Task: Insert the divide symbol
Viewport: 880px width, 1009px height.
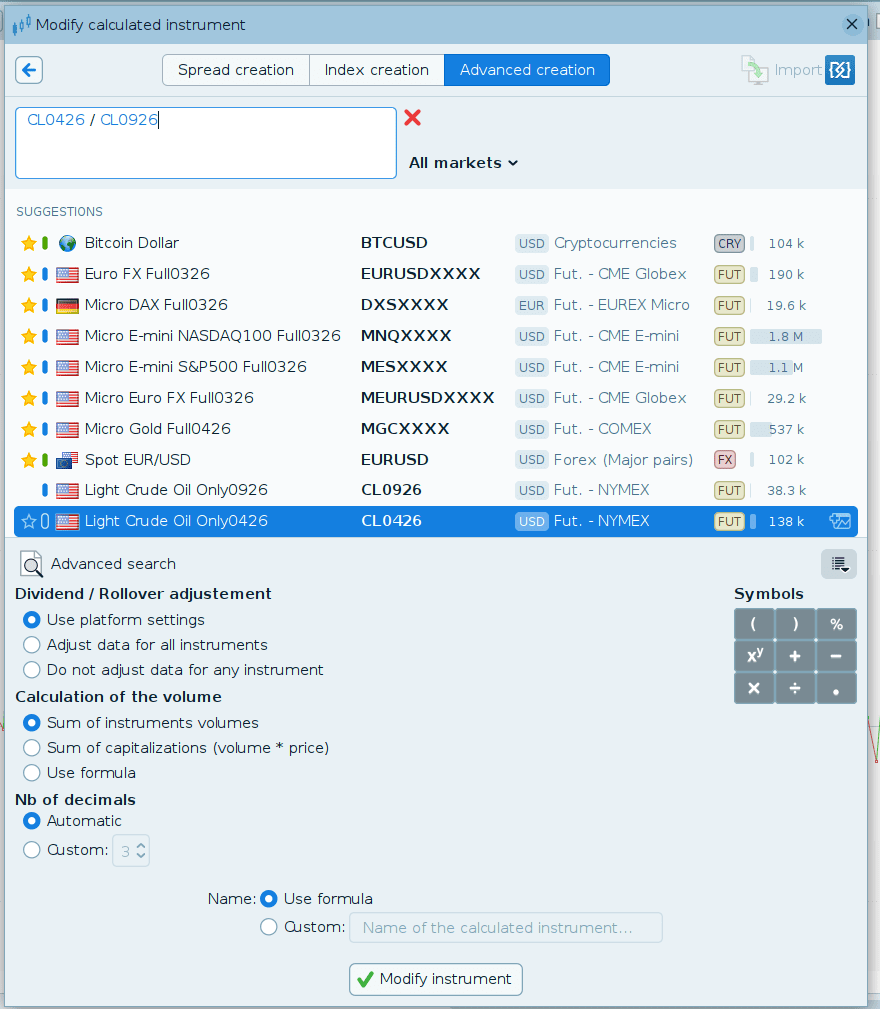Action: (x=795, y=688)
